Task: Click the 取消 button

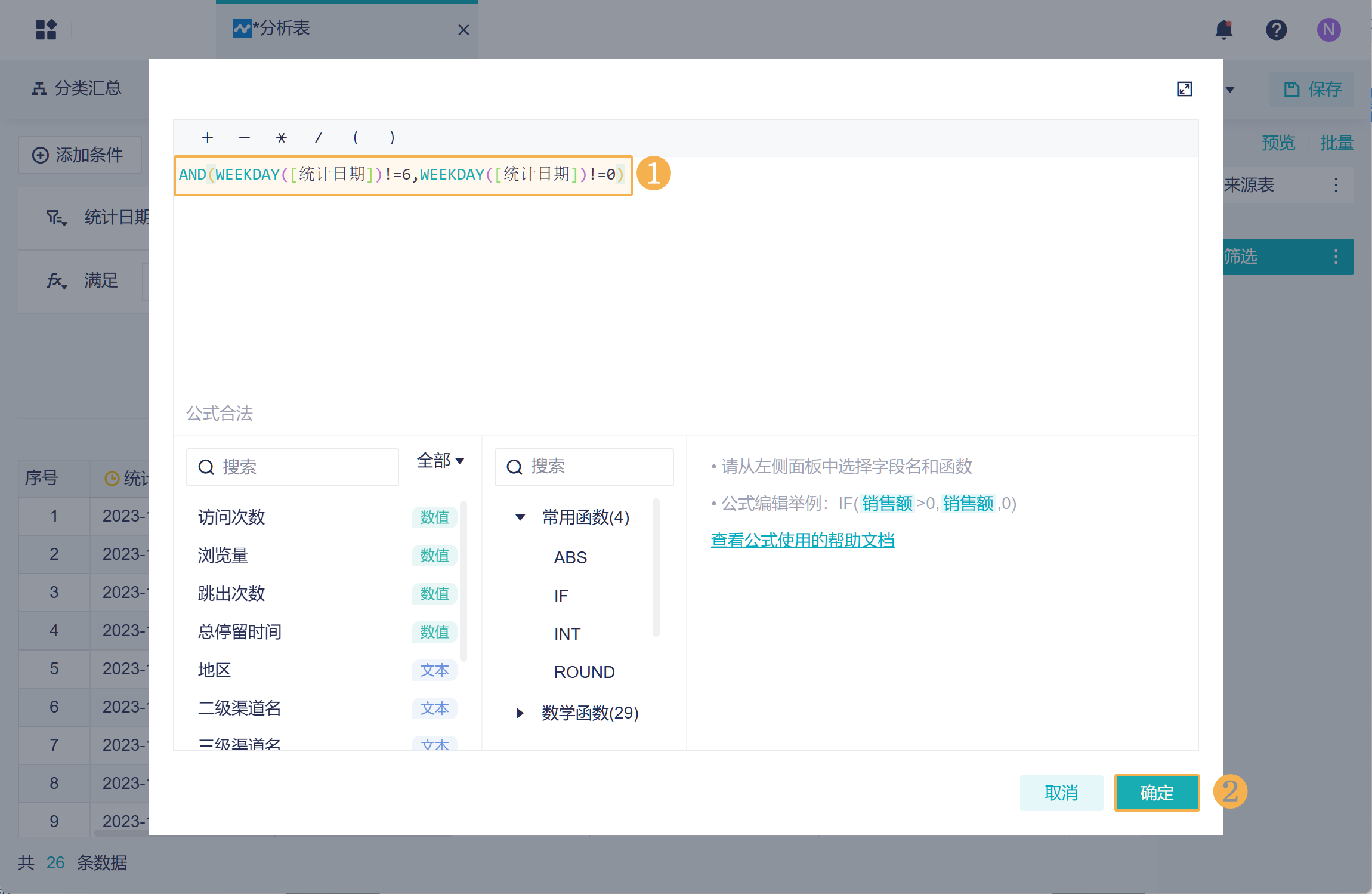Action: coord(1061,793)
